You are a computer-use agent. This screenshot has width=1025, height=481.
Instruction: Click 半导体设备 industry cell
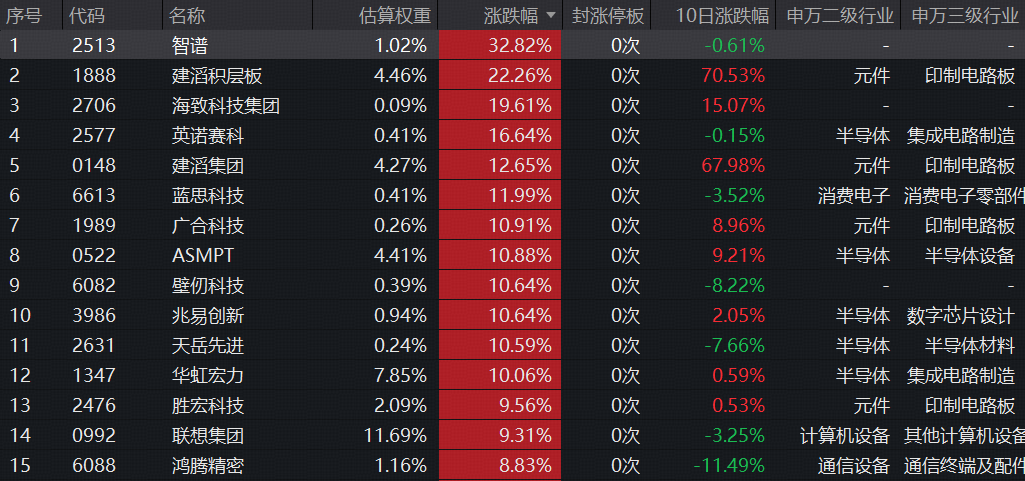pyautogui.click(x=970, y=255)
